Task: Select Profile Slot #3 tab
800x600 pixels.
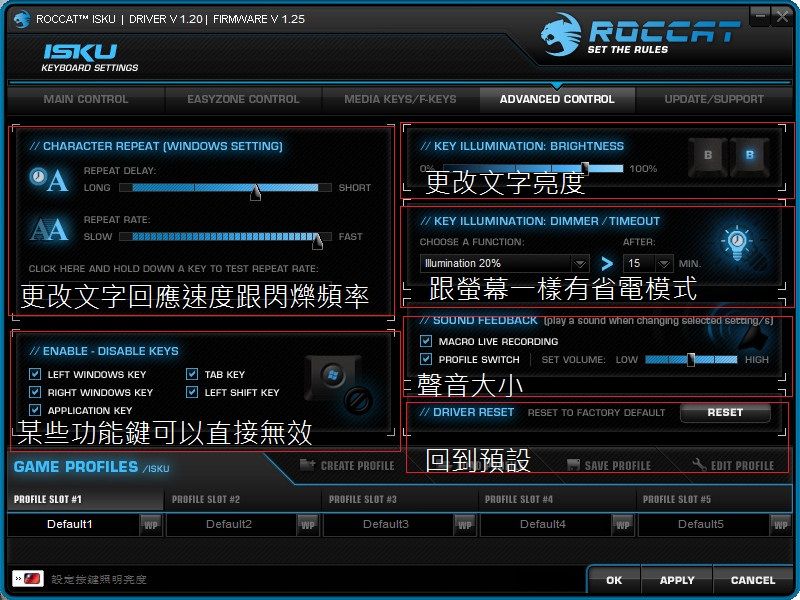Action: pyautogui.click(x=400, y=499)
